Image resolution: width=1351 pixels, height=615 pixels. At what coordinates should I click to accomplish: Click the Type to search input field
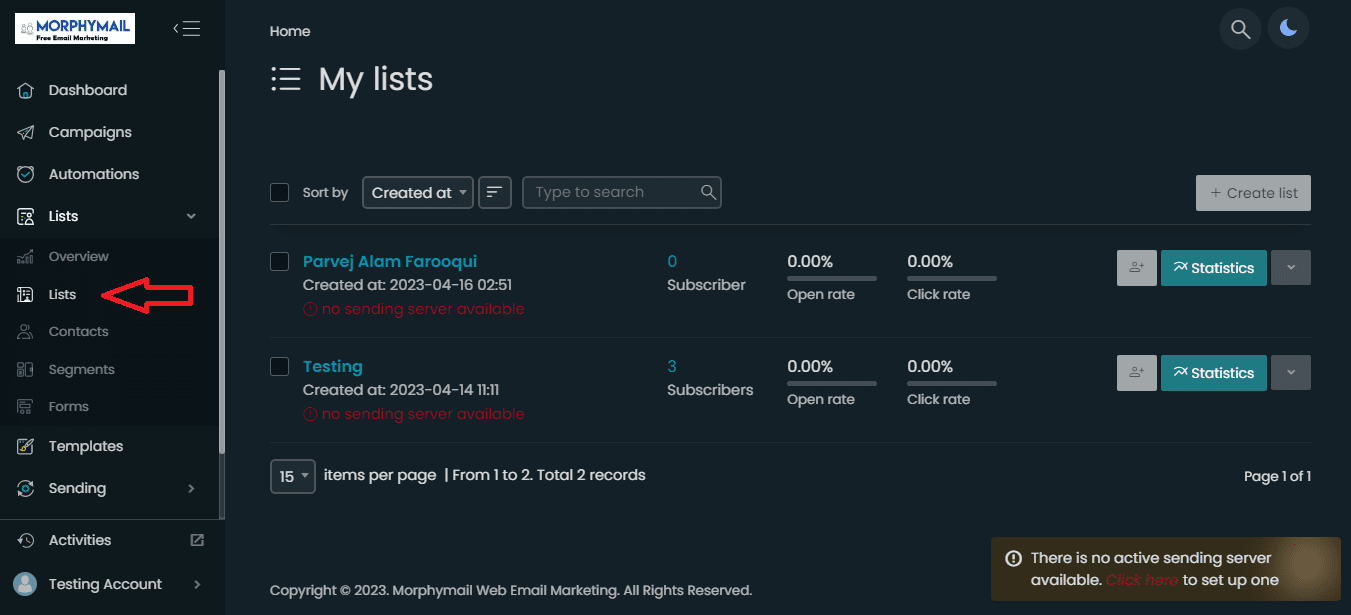click(x=622, y=192)
